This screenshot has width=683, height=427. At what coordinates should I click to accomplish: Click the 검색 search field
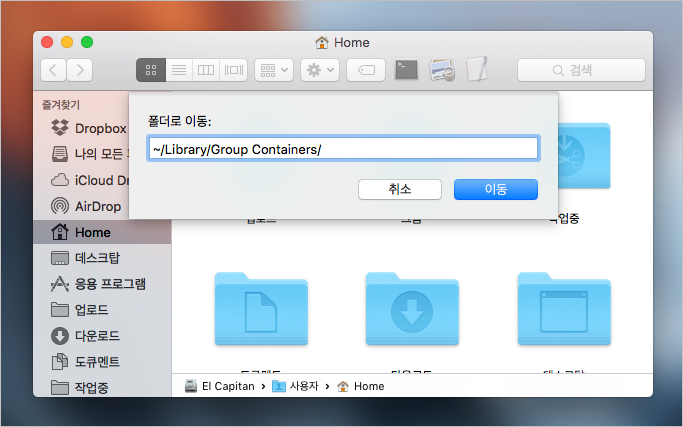[581, 70]
